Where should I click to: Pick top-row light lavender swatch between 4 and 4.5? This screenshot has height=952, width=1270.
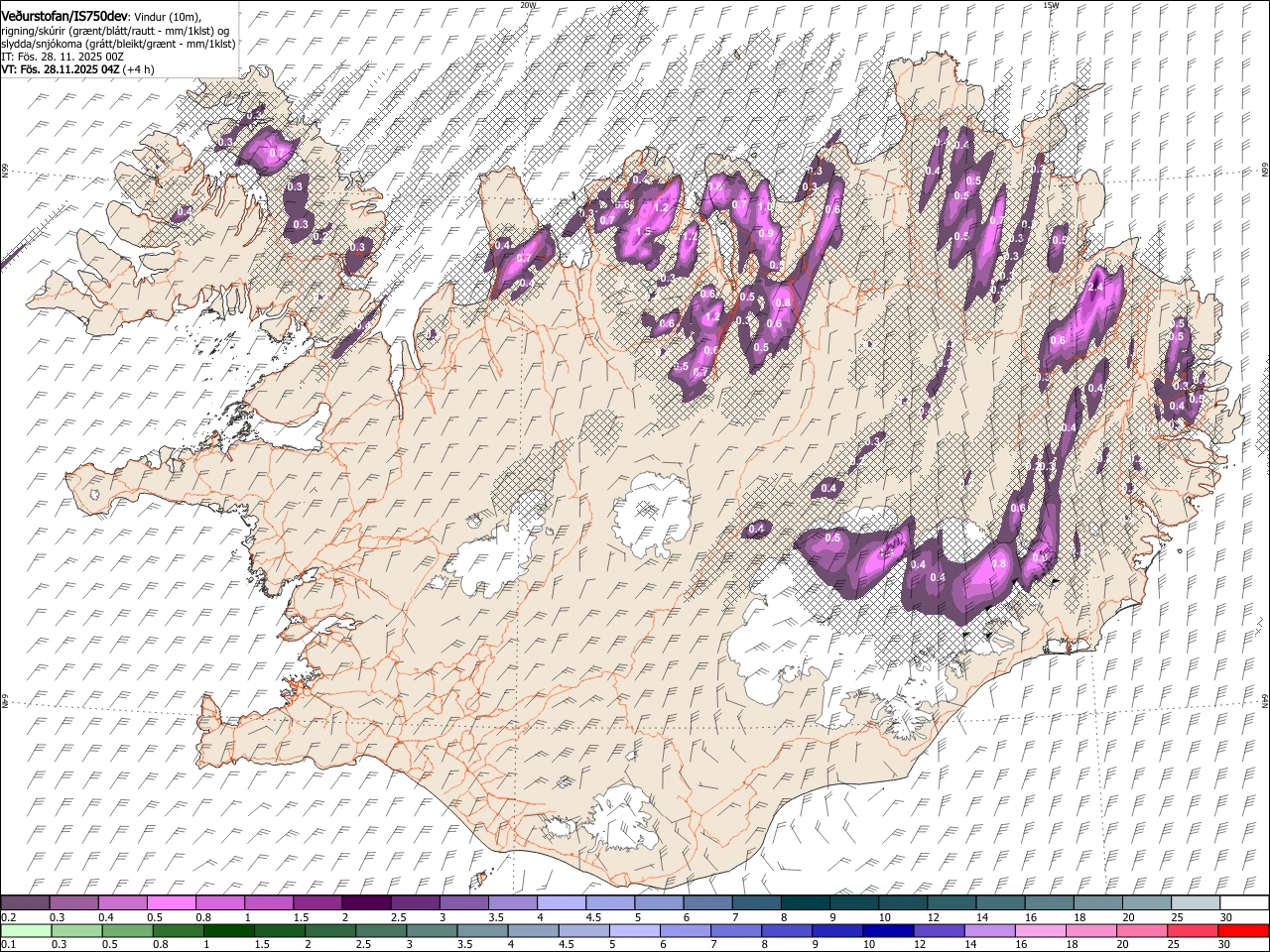tap(561, 903)
